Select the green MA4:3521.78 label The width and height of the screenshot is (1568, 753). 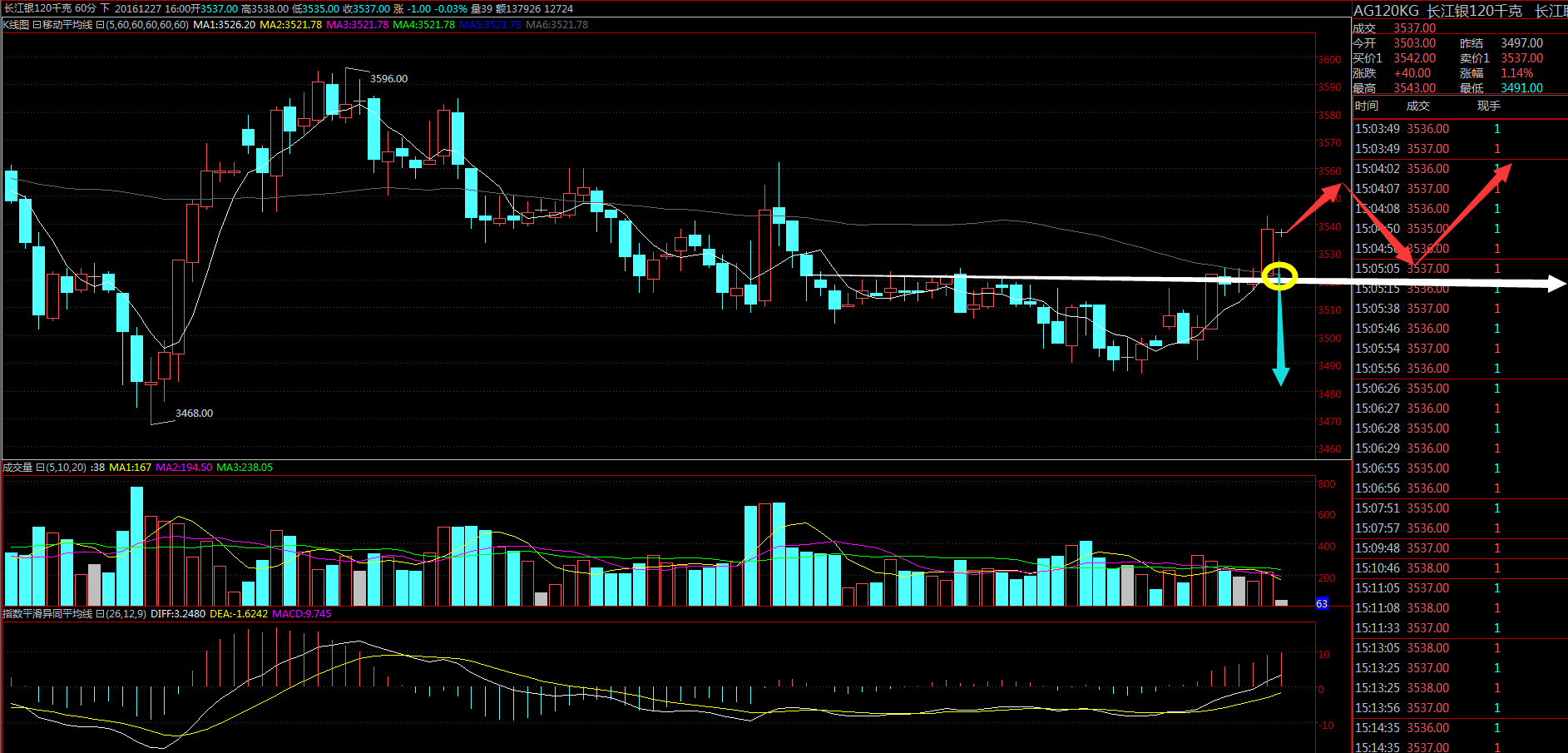click(423, 25)
